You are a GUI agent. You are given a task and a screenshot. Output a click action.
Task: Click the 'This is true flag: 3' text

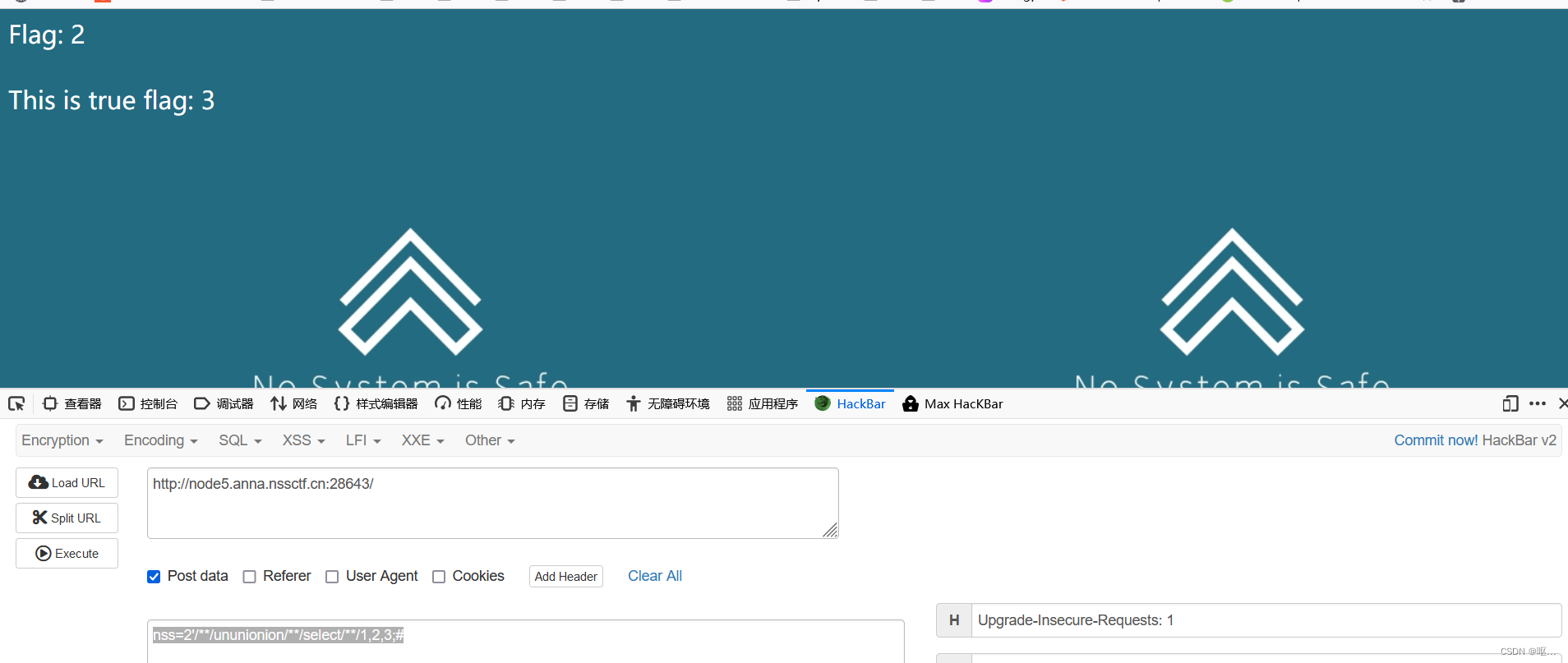pos(112,100)
